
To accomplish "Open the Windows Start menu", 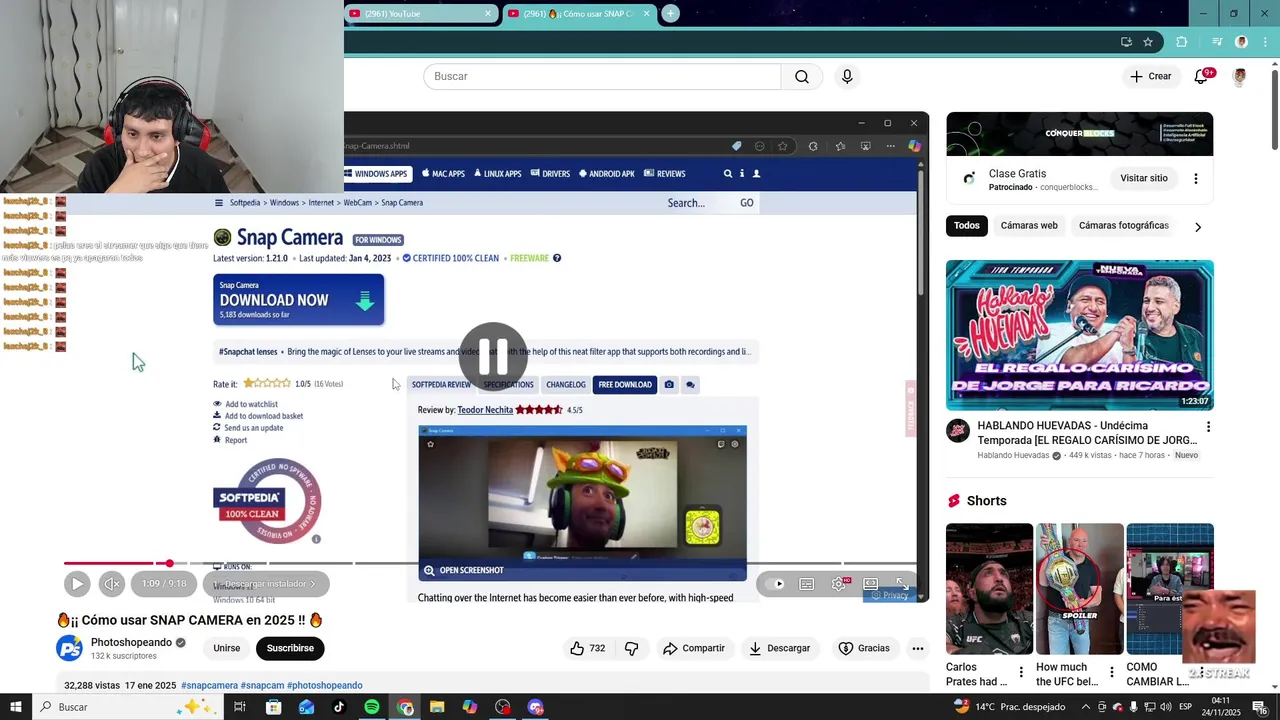I will click(16, 707).
